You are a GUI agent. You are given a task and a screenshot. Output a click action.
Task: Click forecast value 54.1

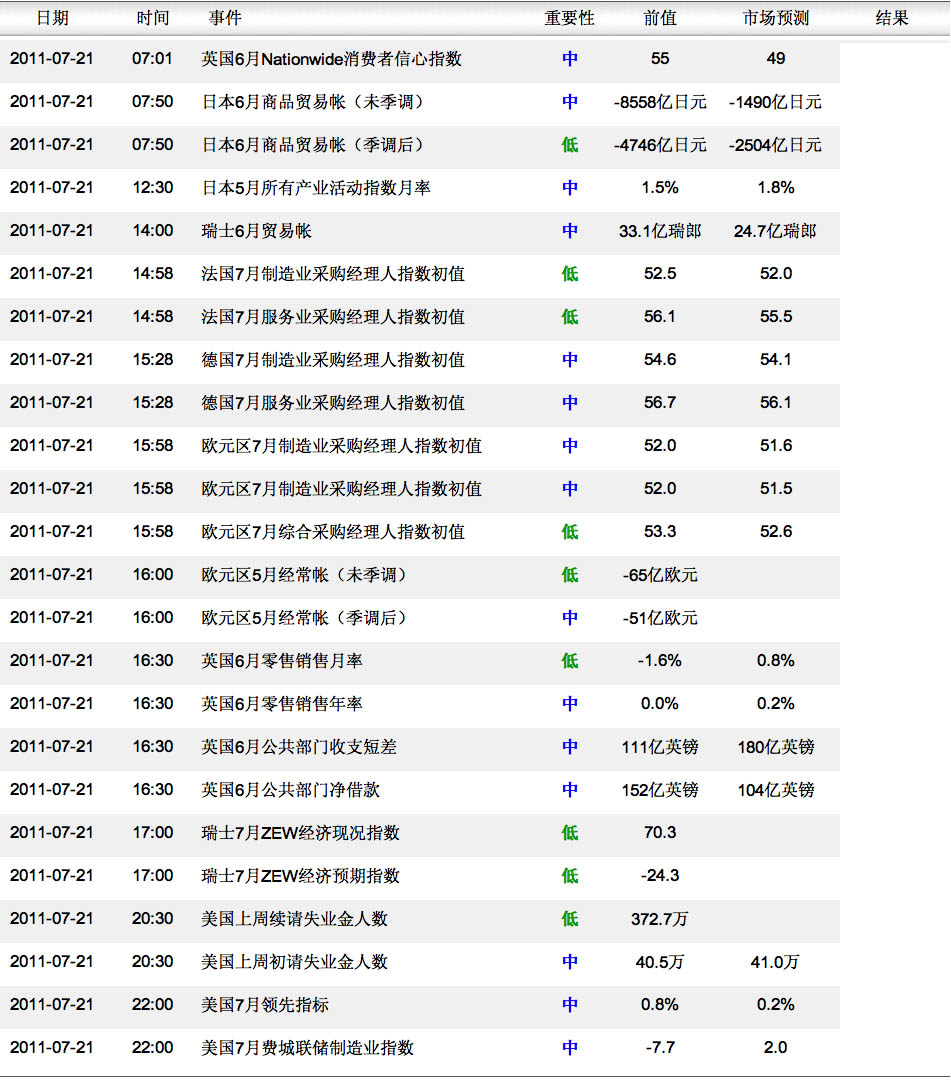point(776,360)
